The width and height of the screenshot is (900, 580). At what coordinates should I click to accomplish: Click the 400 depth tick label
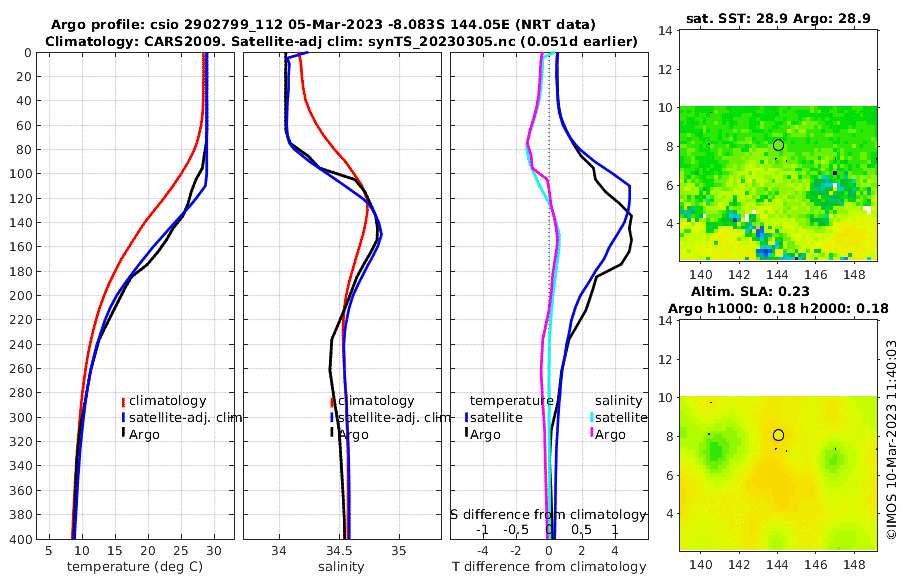21,539
